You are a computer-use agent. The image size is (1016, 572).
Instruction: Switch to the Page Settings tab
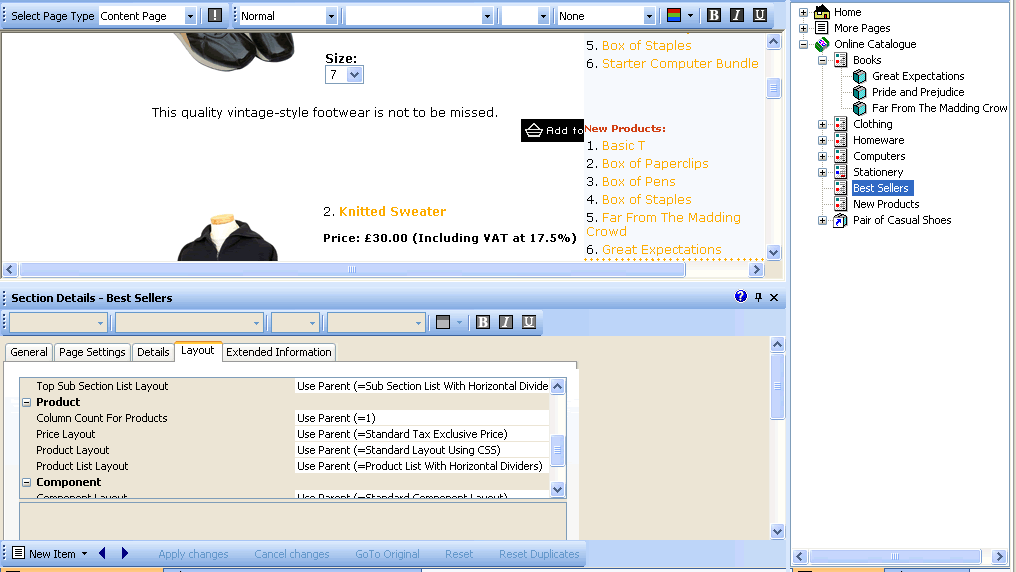coord(92,352)
